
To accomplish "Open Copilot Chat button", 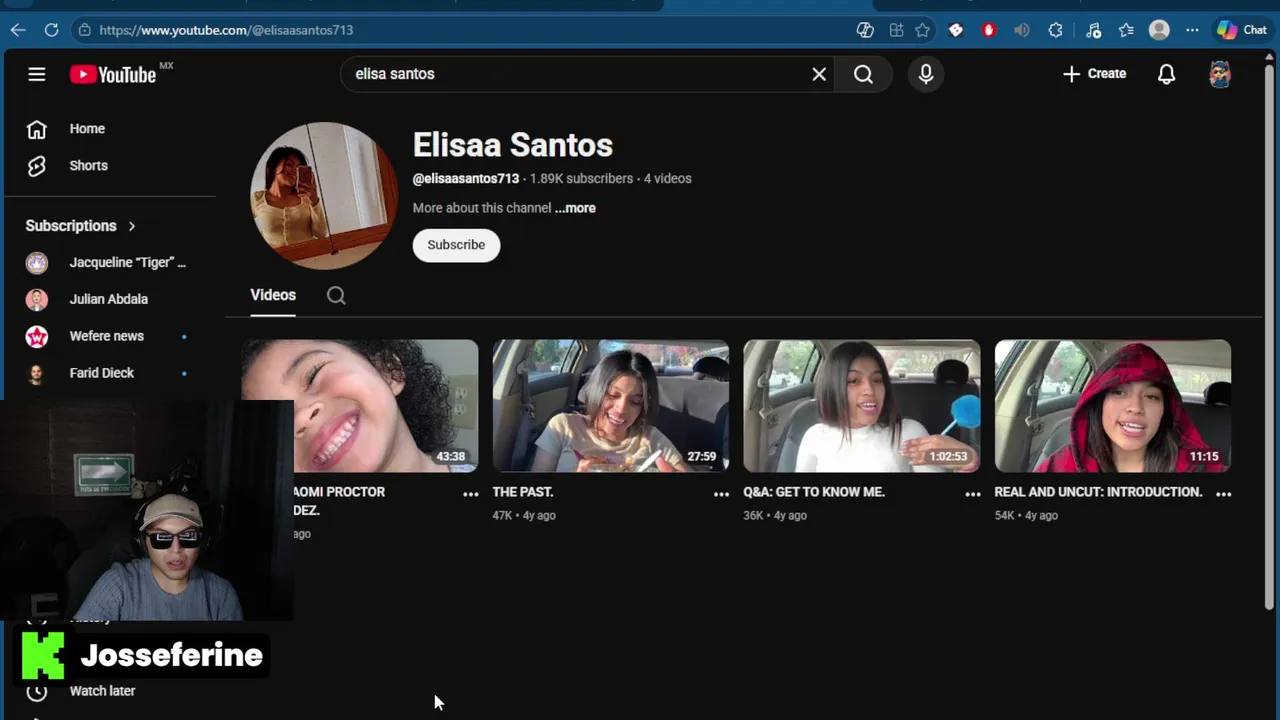I will tap(1242, 30).
